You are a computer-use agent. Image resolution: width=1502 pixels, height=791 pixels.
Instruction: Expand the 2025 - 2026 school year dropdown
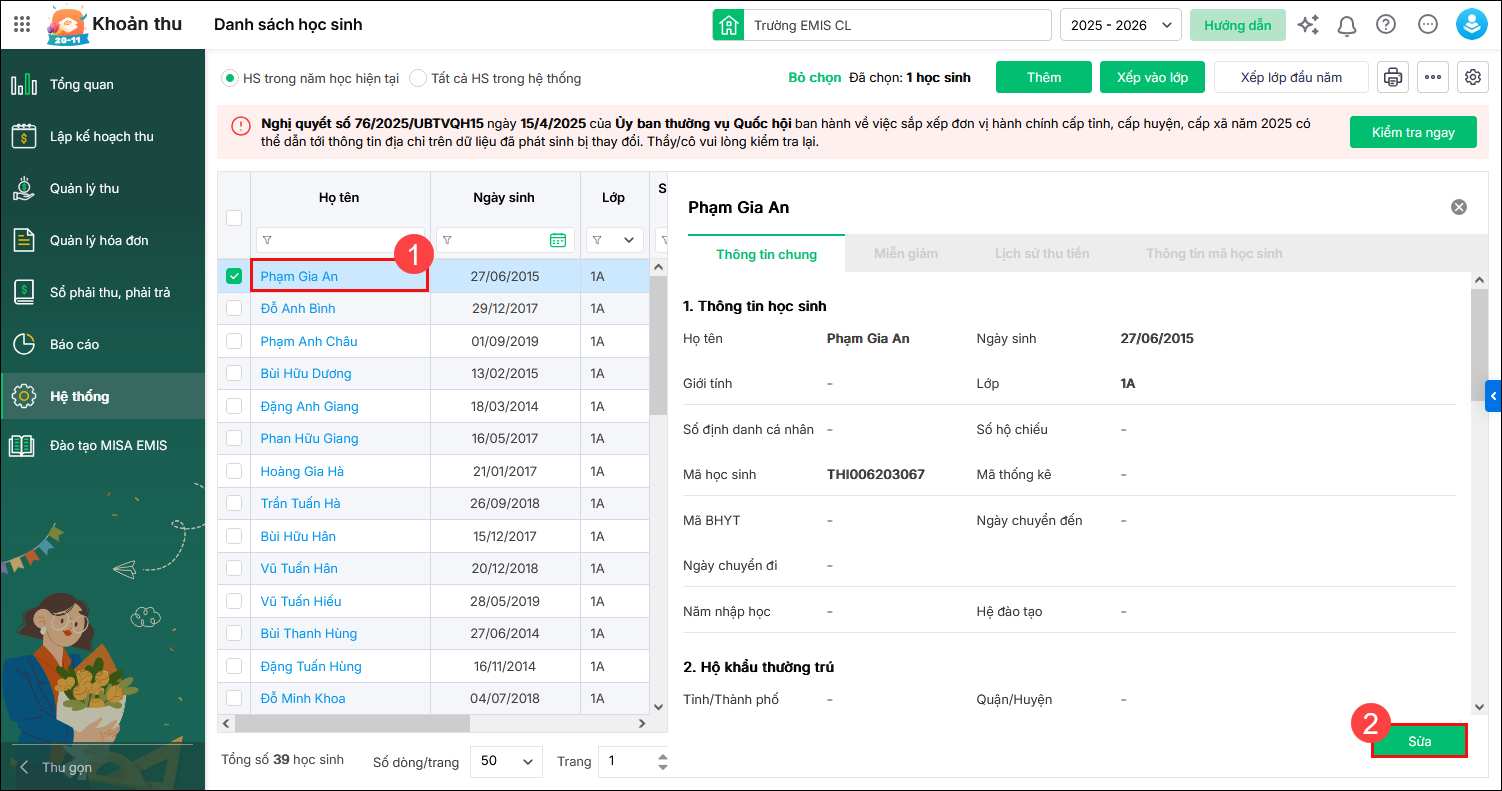[x=1120, y=25]
